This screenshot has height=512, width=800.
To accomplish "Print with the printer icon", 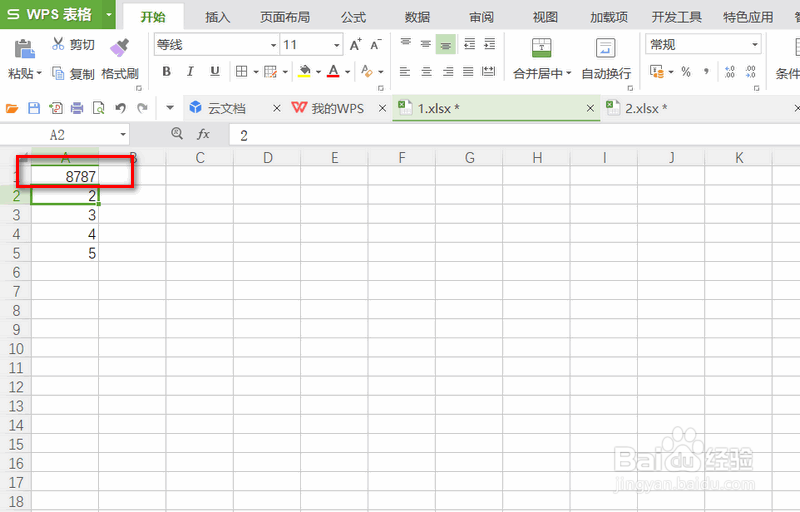I will coord(77,108).
